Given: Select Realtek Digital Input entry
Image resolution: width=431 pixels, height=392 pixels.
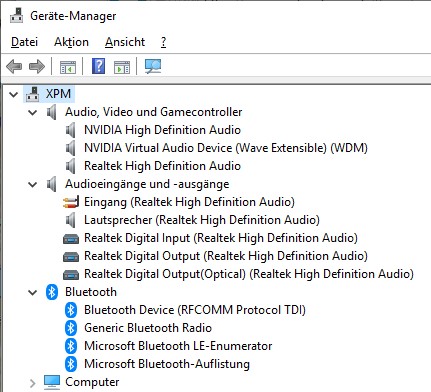Looking at the screenshot, I should click(221, 238).
